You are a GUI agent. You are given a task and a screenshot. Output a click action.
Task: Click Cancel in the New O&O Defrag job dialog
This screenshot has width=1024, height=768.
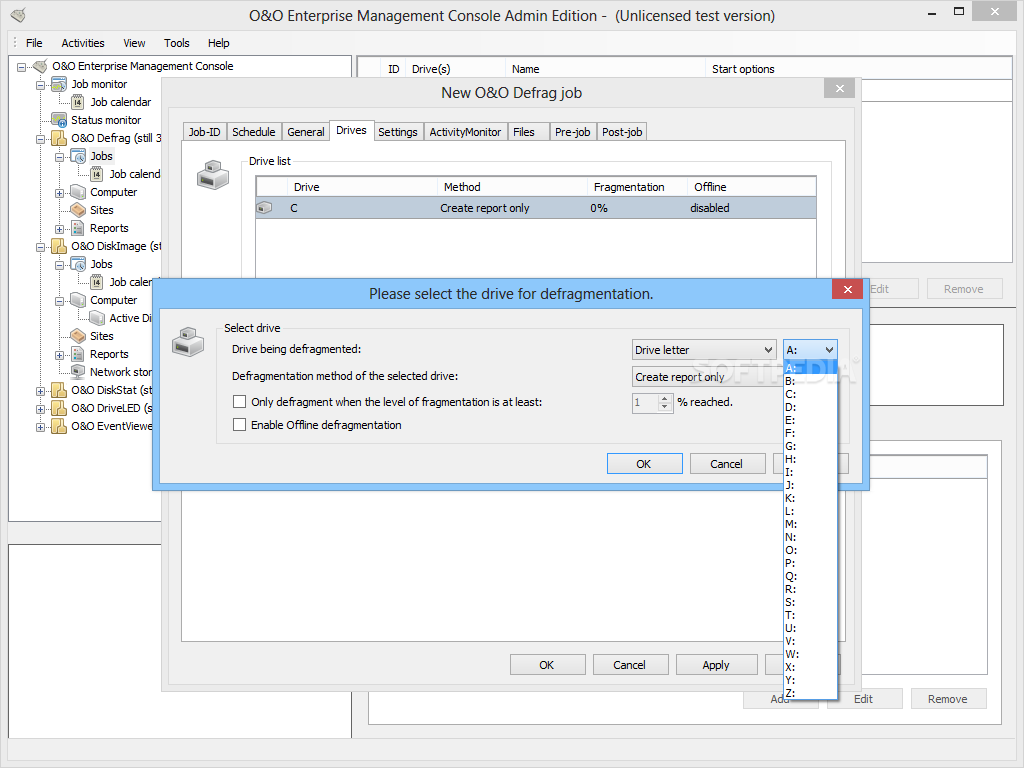click(x=630, y=665)
